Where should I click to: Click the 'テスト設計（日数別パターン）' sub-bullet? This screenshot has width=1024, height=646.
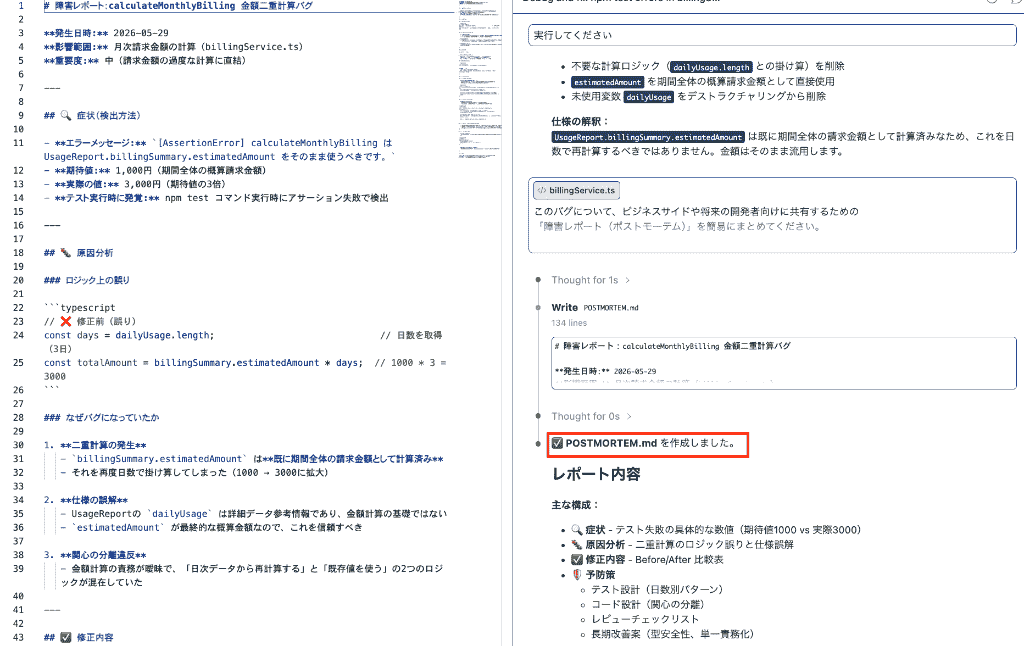pyautogui.click(x=657, y=590)
